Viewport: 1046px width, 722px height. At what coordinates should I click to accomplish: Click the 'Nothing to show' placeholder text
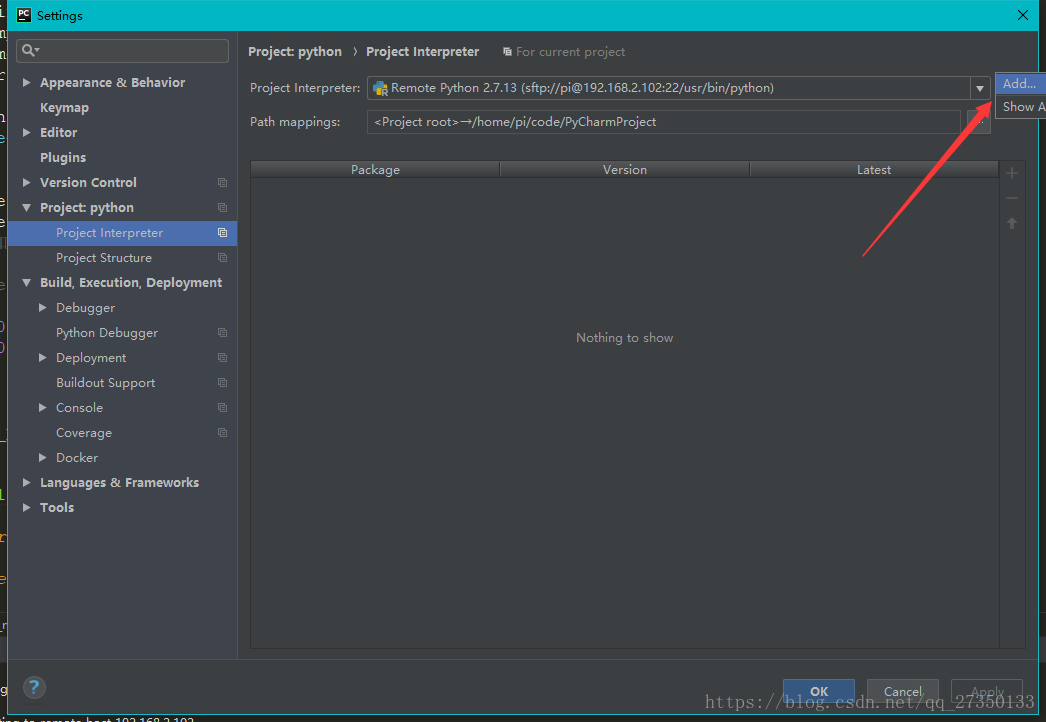pyautogui.click(x=624, y=338)
